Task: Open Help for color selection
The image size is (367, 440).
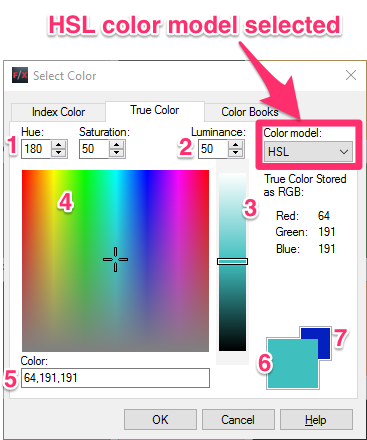Action: (316, 420)
